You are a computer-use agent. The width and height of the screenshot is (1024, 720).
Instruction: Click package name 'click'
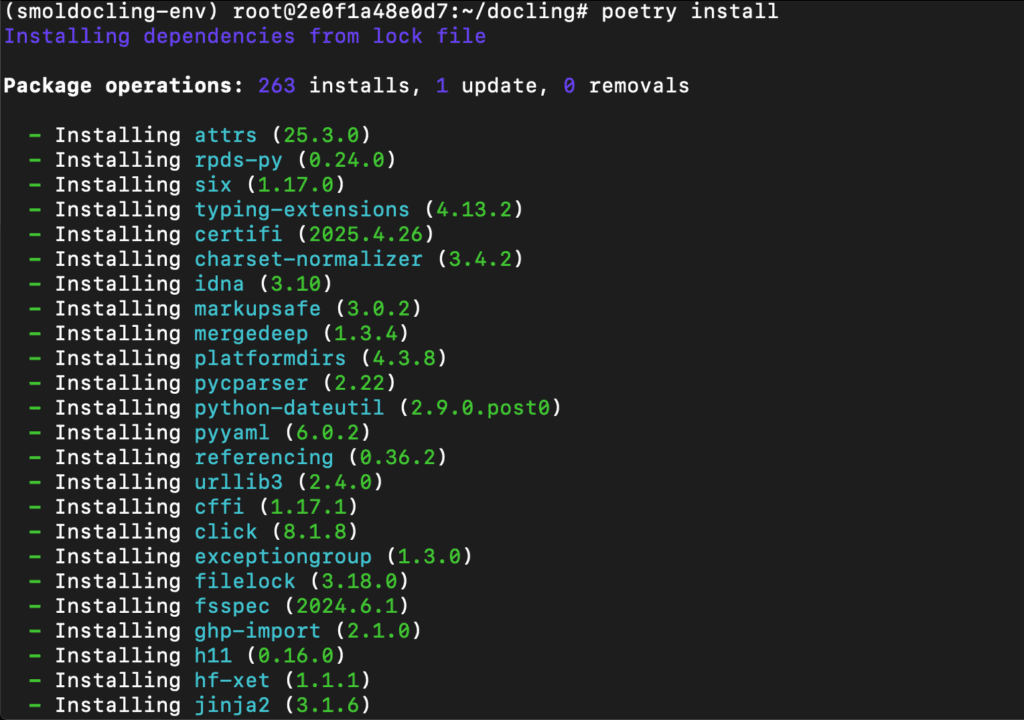(225, 532)
